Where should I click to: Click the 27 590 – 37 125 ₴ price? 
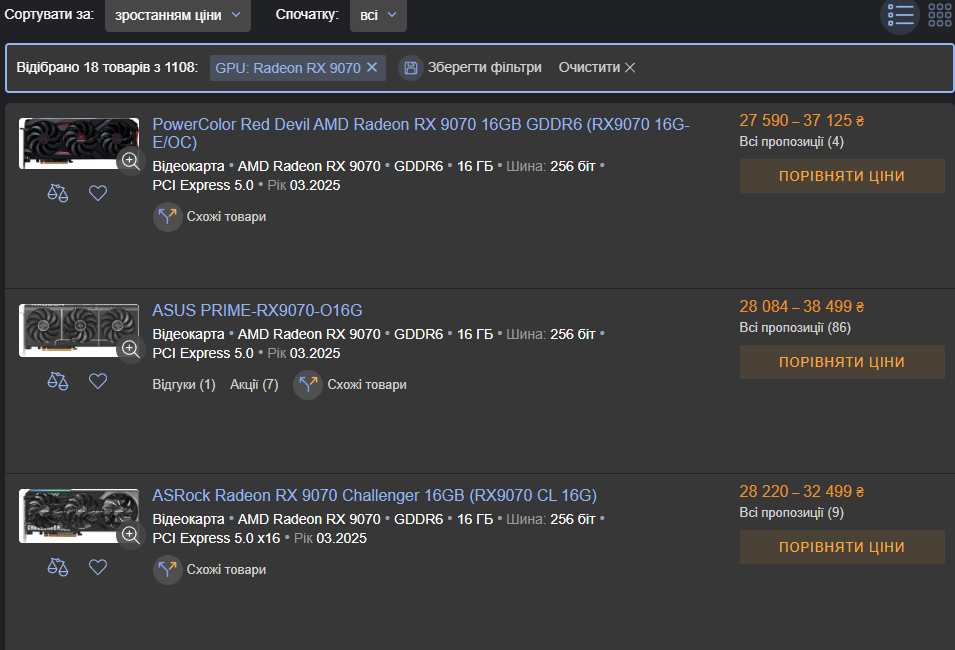(x=802, y=121)
